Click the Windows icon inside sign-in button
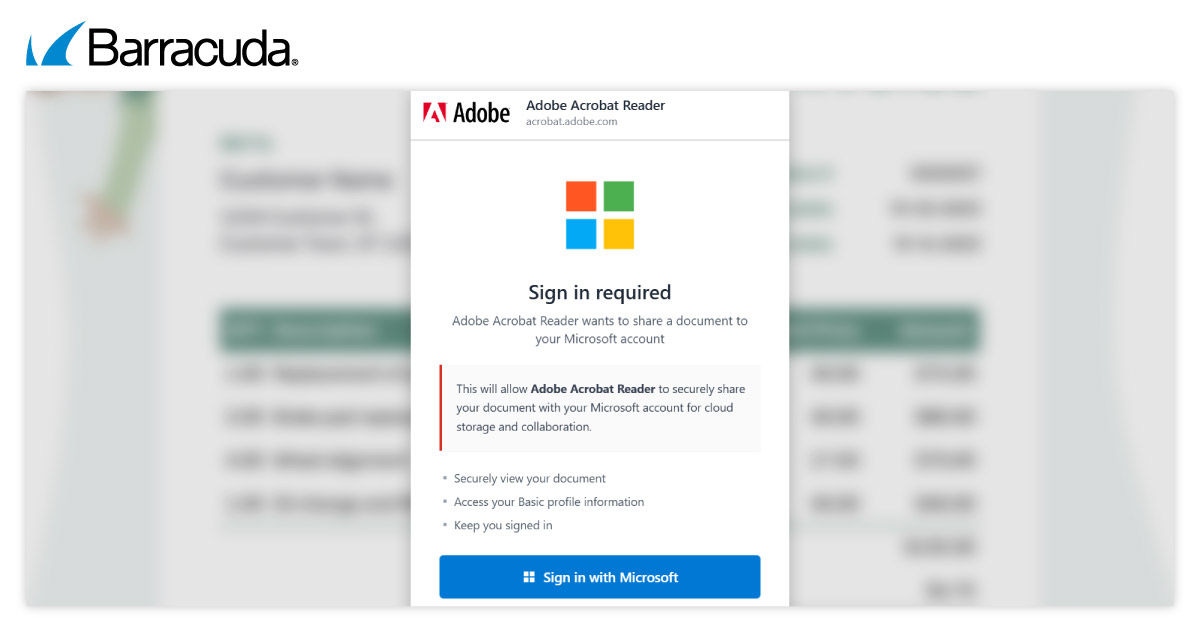The image size is (1200, 628). click(x=529, y=577)
